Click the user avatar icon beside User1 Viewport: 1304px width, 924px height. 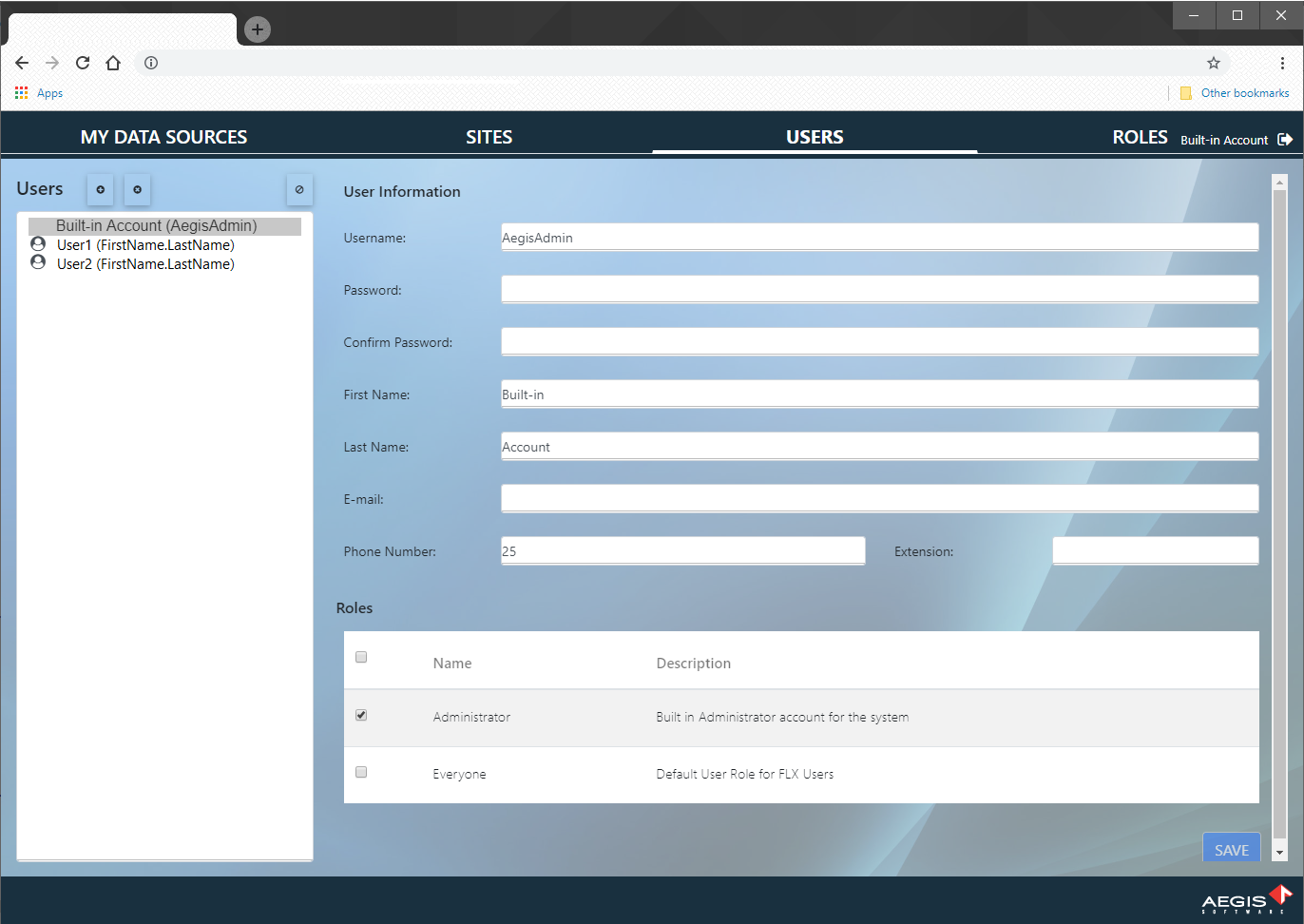coord(38,244)
